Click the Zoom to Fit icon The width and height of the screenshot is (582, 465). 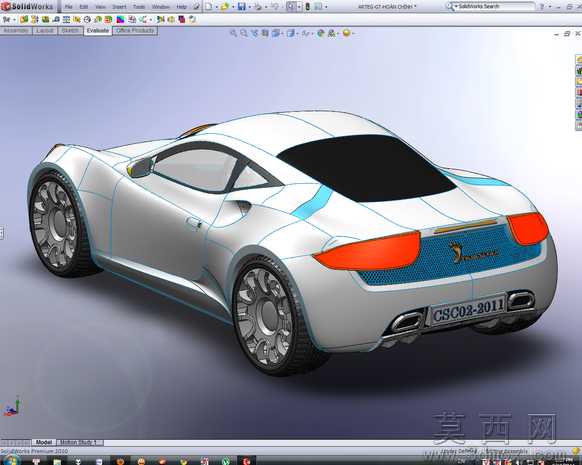click(233, 33)
